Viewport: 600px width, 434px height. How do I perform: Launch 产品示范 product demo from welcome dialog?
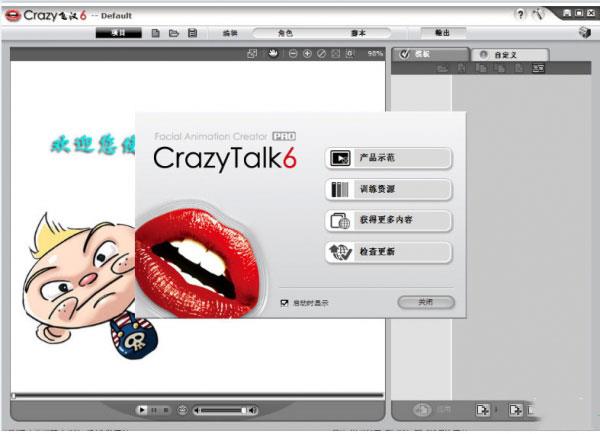(x=388, y=158)
